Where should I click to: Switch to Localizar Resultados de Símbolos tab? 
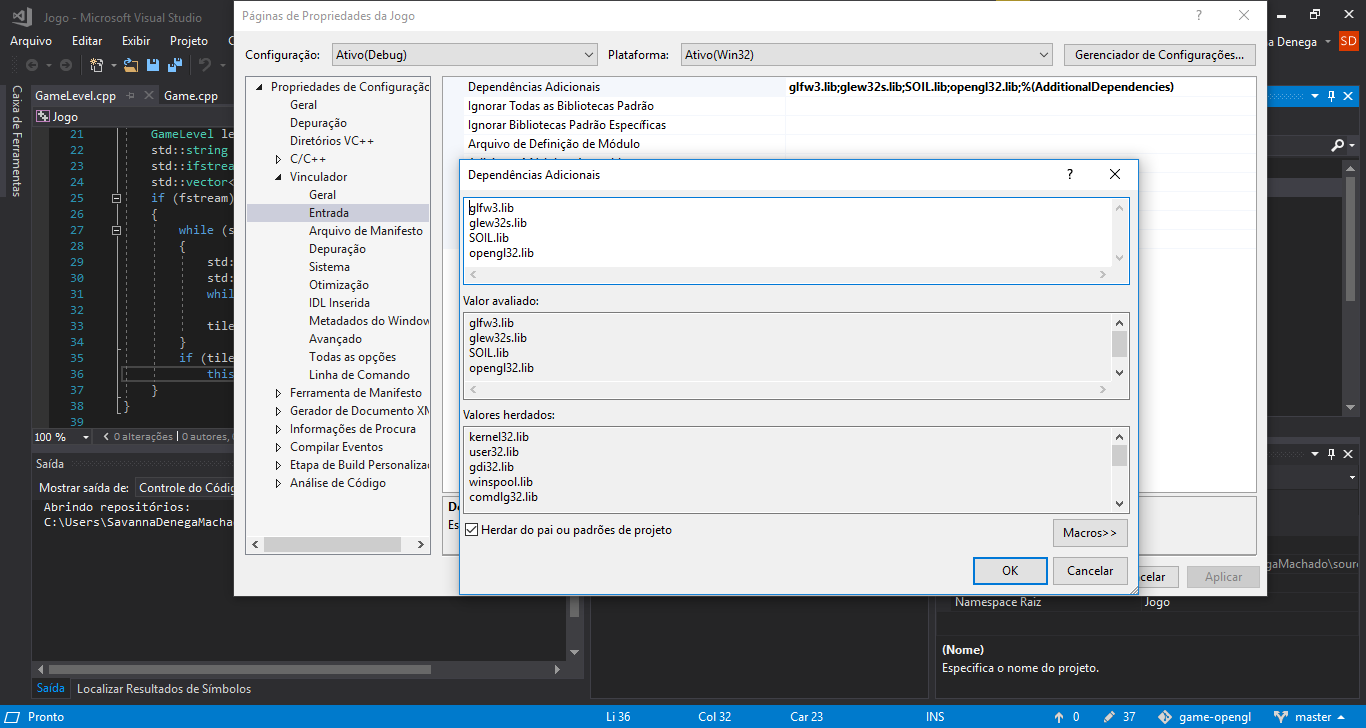(x=164, y=689)
